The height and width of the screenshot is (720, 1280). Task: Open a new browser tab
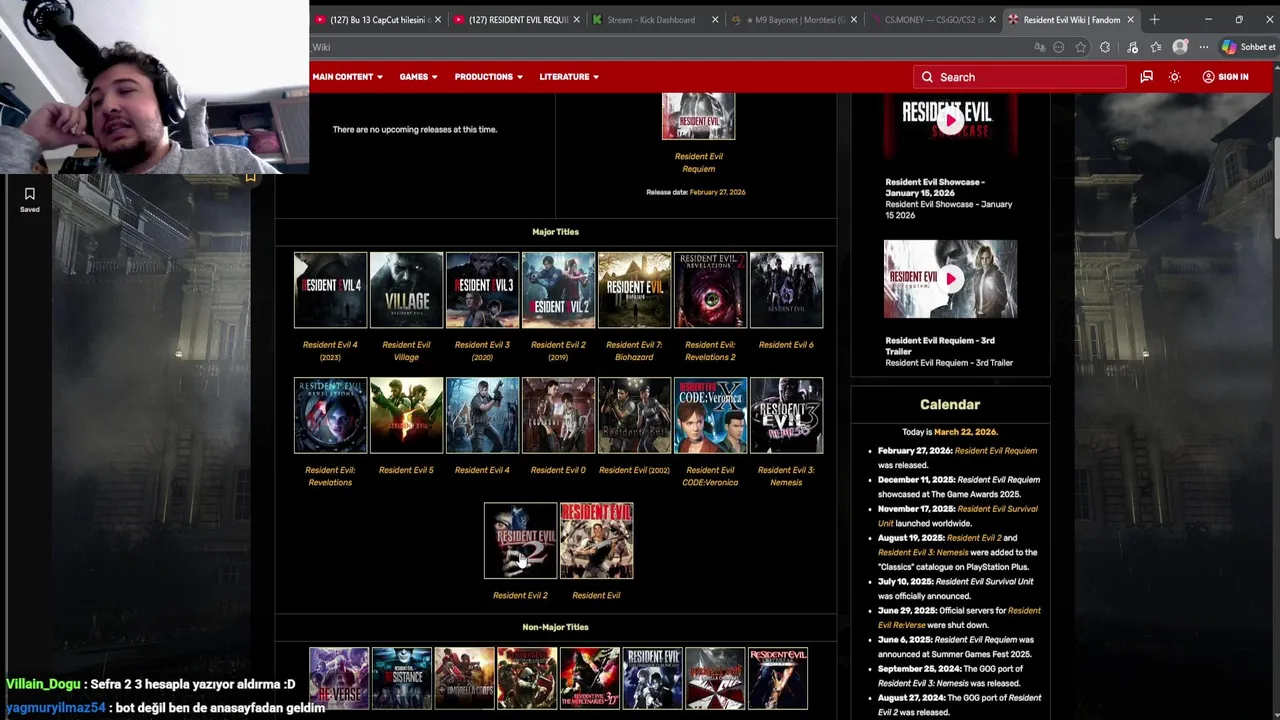(x=1154, y=19)
